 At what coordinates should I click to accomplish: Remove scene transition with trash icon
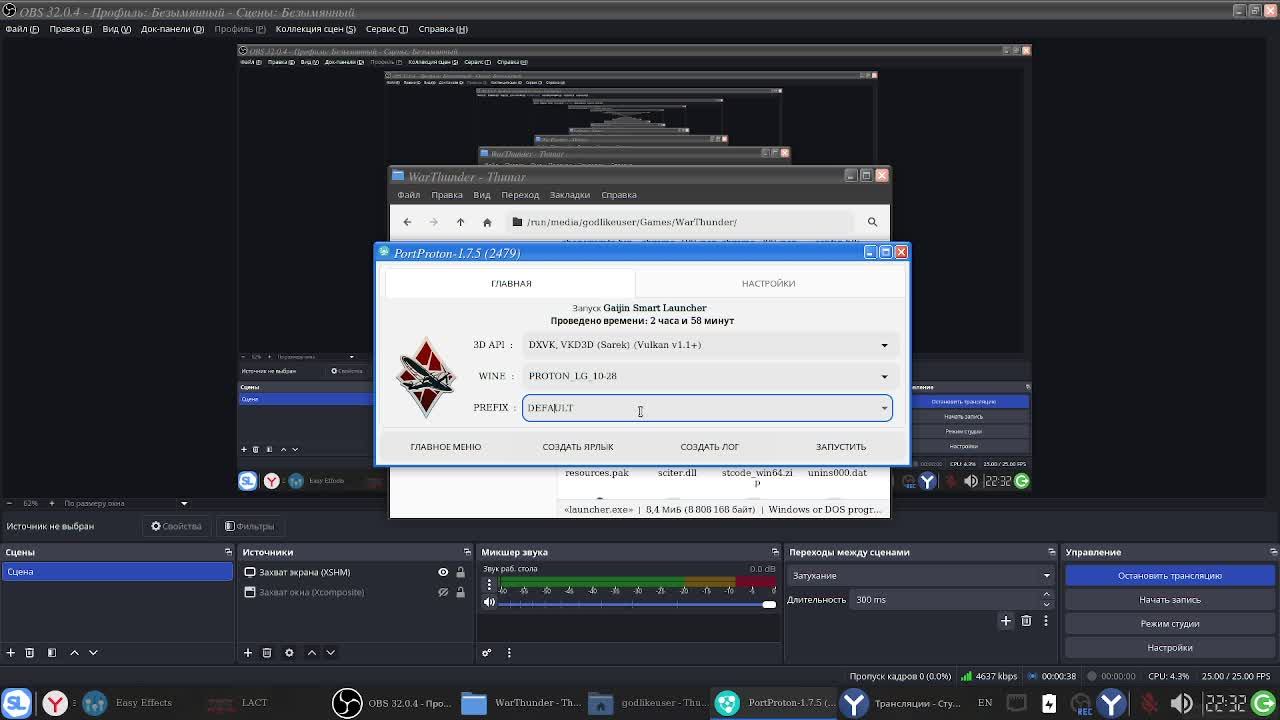[x=1026, y=621]
